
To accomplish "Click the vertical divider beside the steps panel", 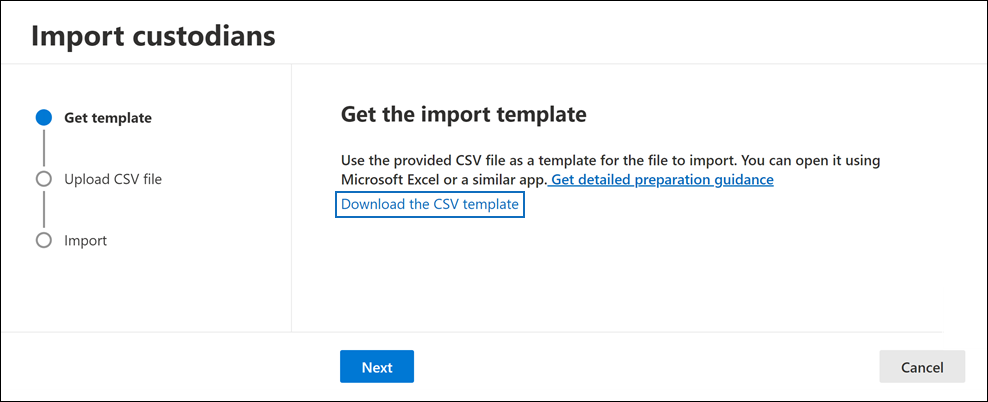I will (x=291, y=200).
